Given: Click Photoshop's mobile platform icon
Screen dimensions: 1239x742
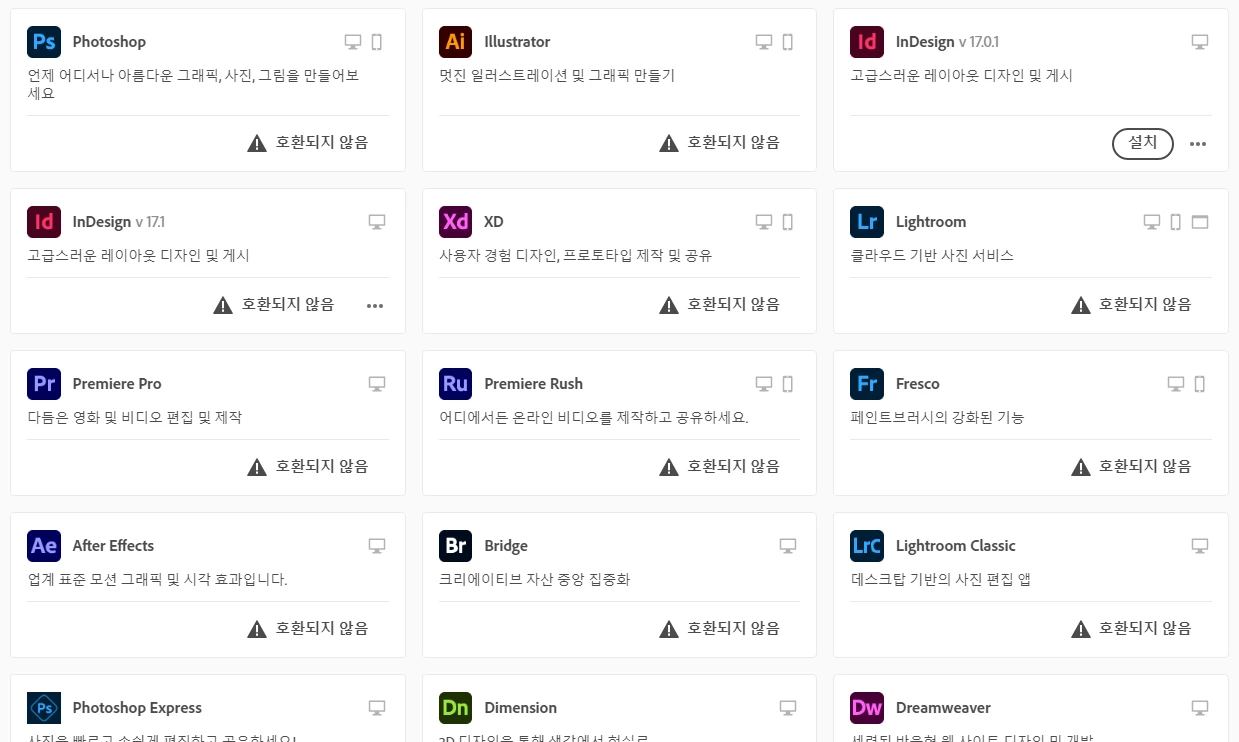Looking at the screenshot, I should click(377, 42).
